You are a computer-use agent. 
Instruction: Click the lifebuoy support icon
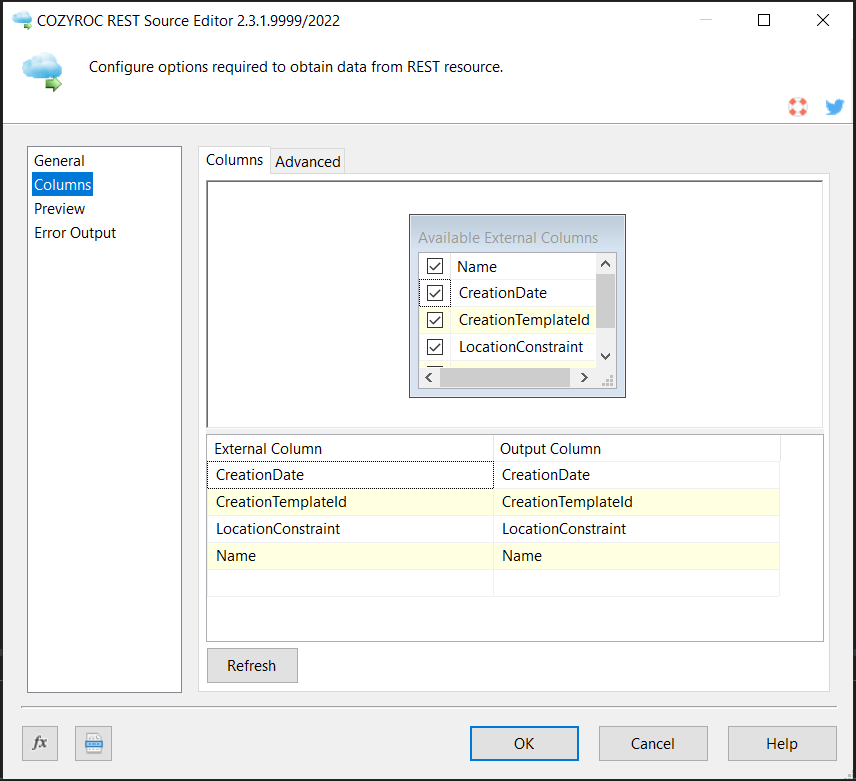tap(797, 107)
